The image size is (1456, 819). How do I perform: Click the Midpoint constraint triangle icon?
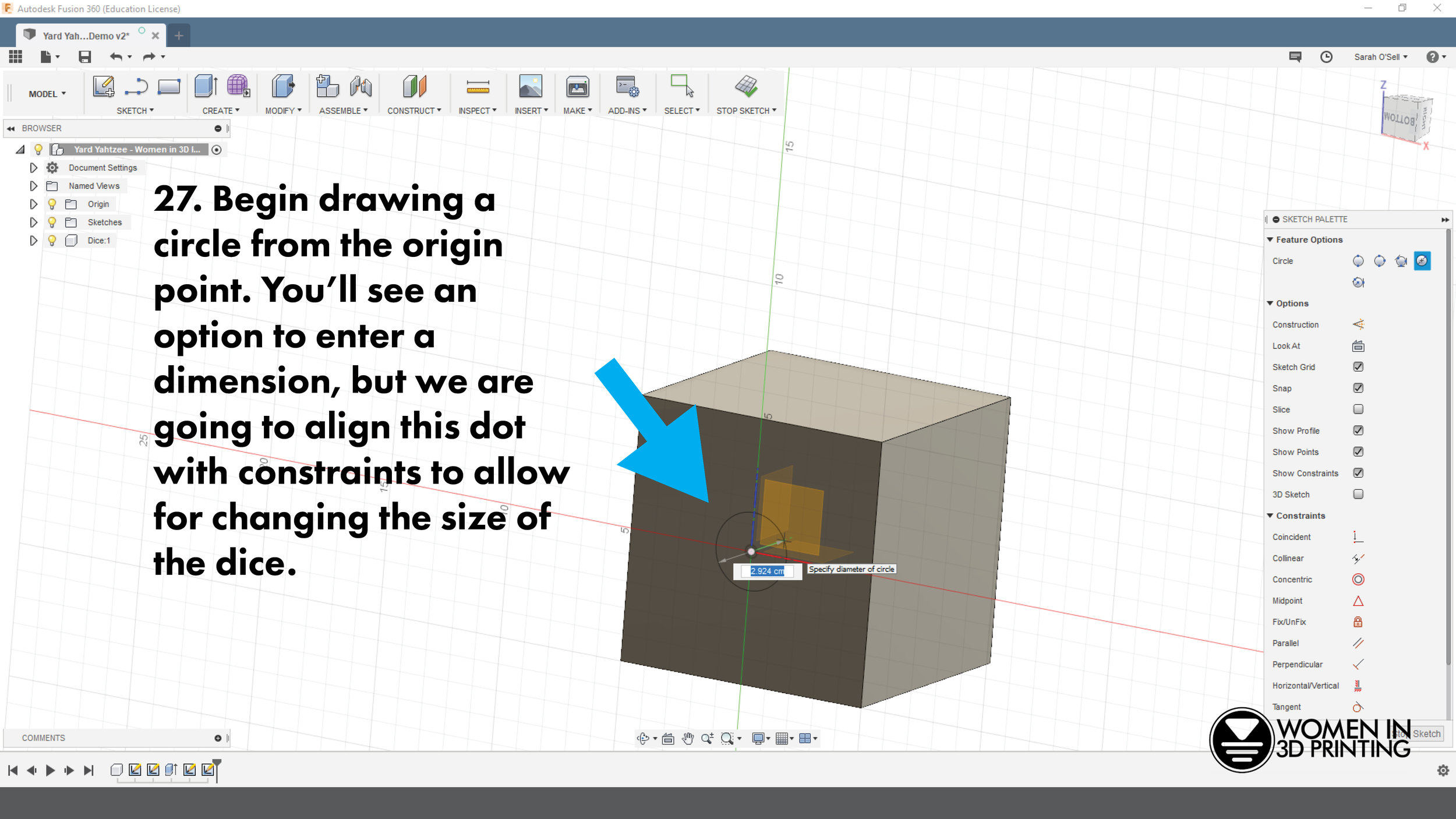pos(1358,601)
